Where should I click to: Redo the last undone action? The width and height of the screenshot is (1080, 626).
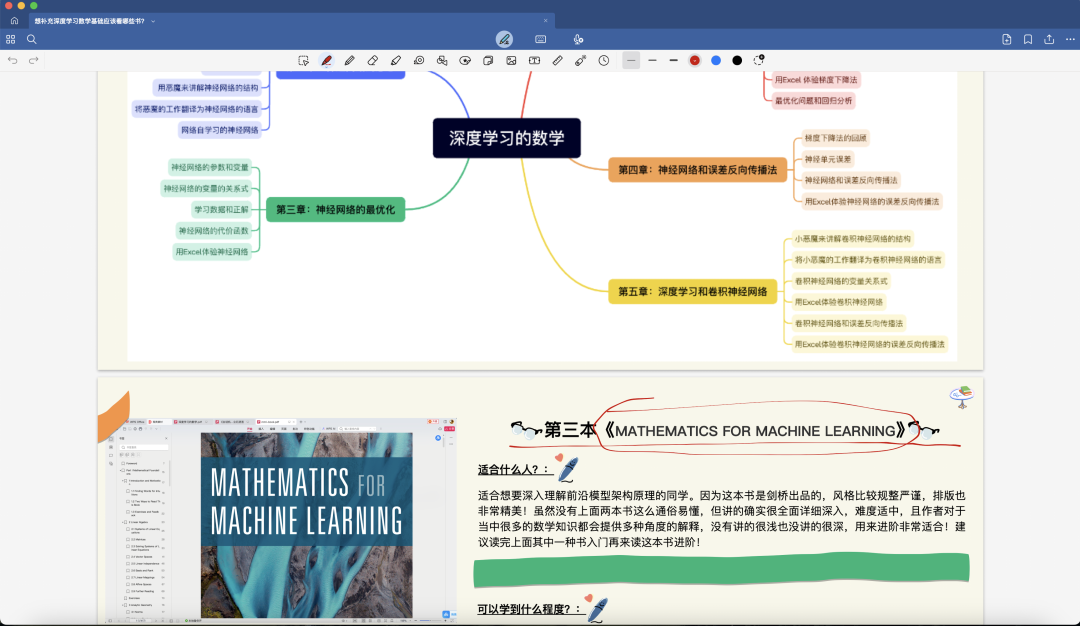(33, 61)
